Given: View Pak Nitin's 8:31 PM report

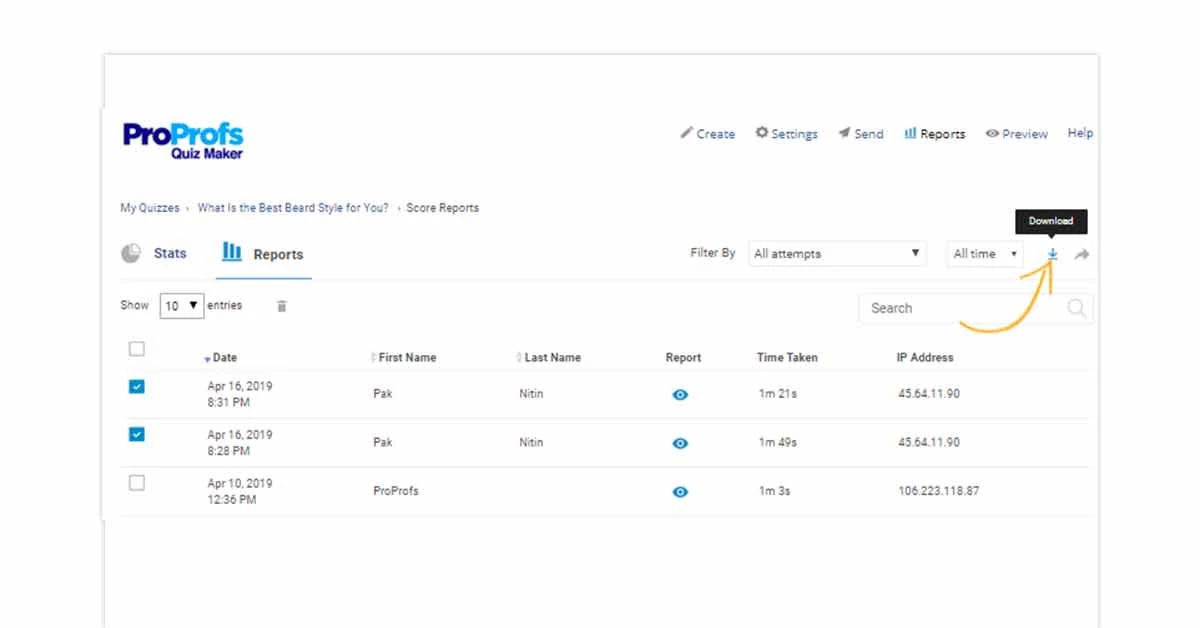Looking at the screenshot, I should click(680, 395).
